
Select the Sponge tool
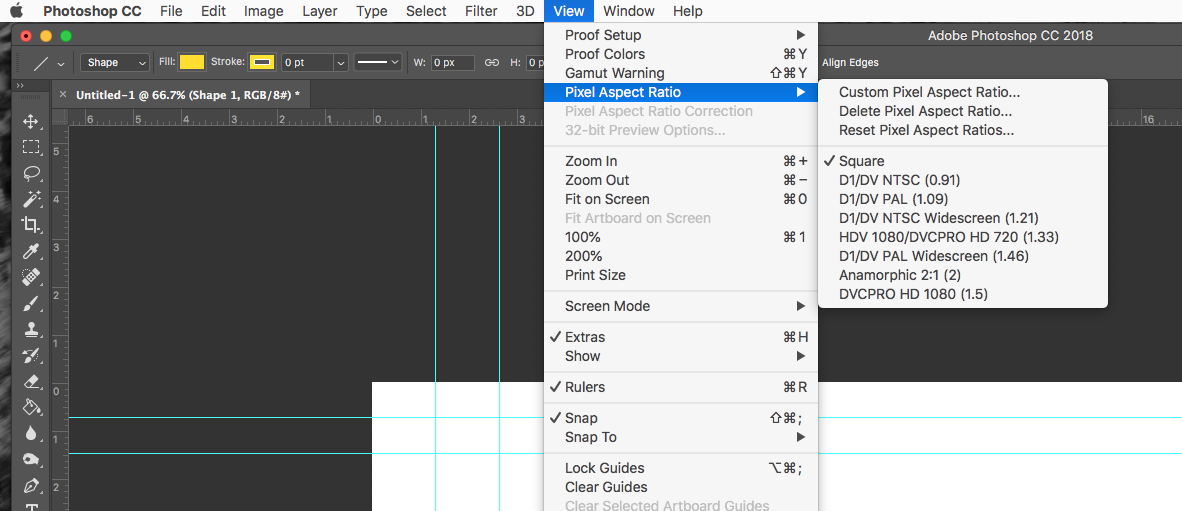point(31,458)
